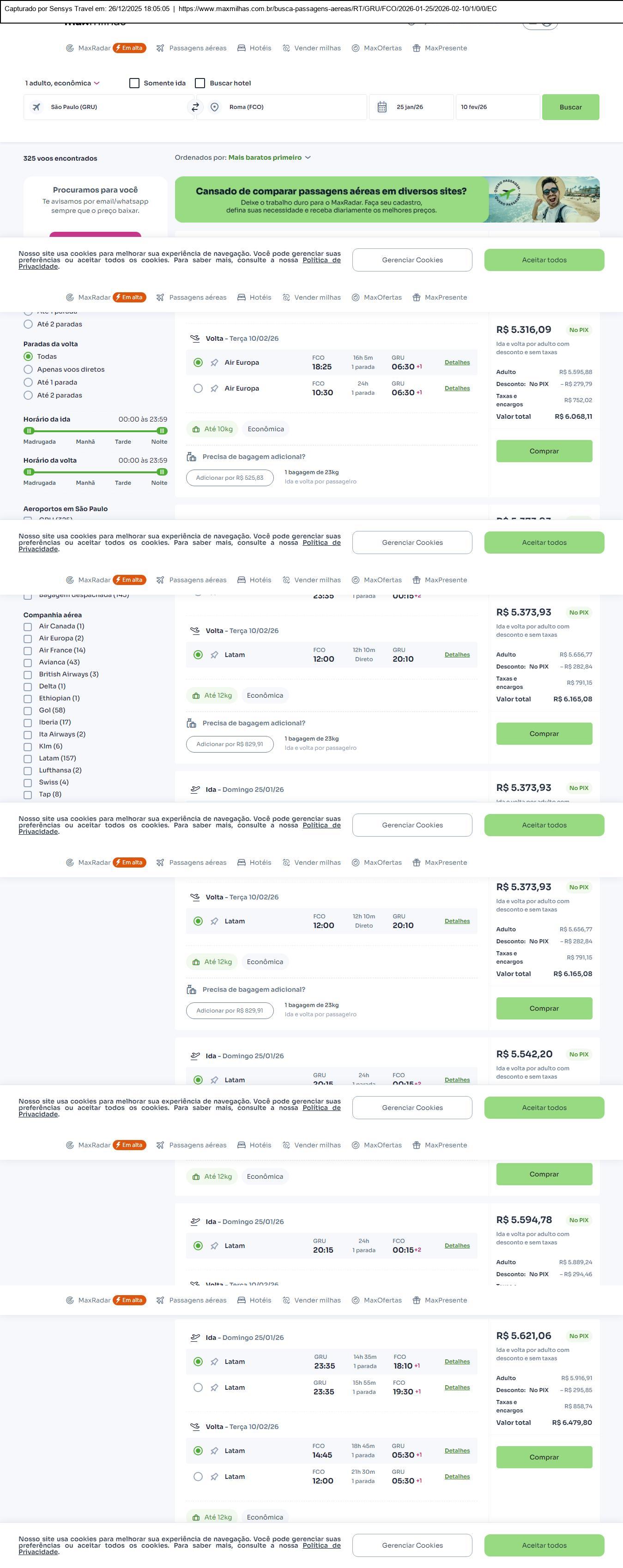This screenshot has width=623, height=1568.
Task: Open Detalhes for Air Europa 18:25 flight
Action: pos(457,363)
